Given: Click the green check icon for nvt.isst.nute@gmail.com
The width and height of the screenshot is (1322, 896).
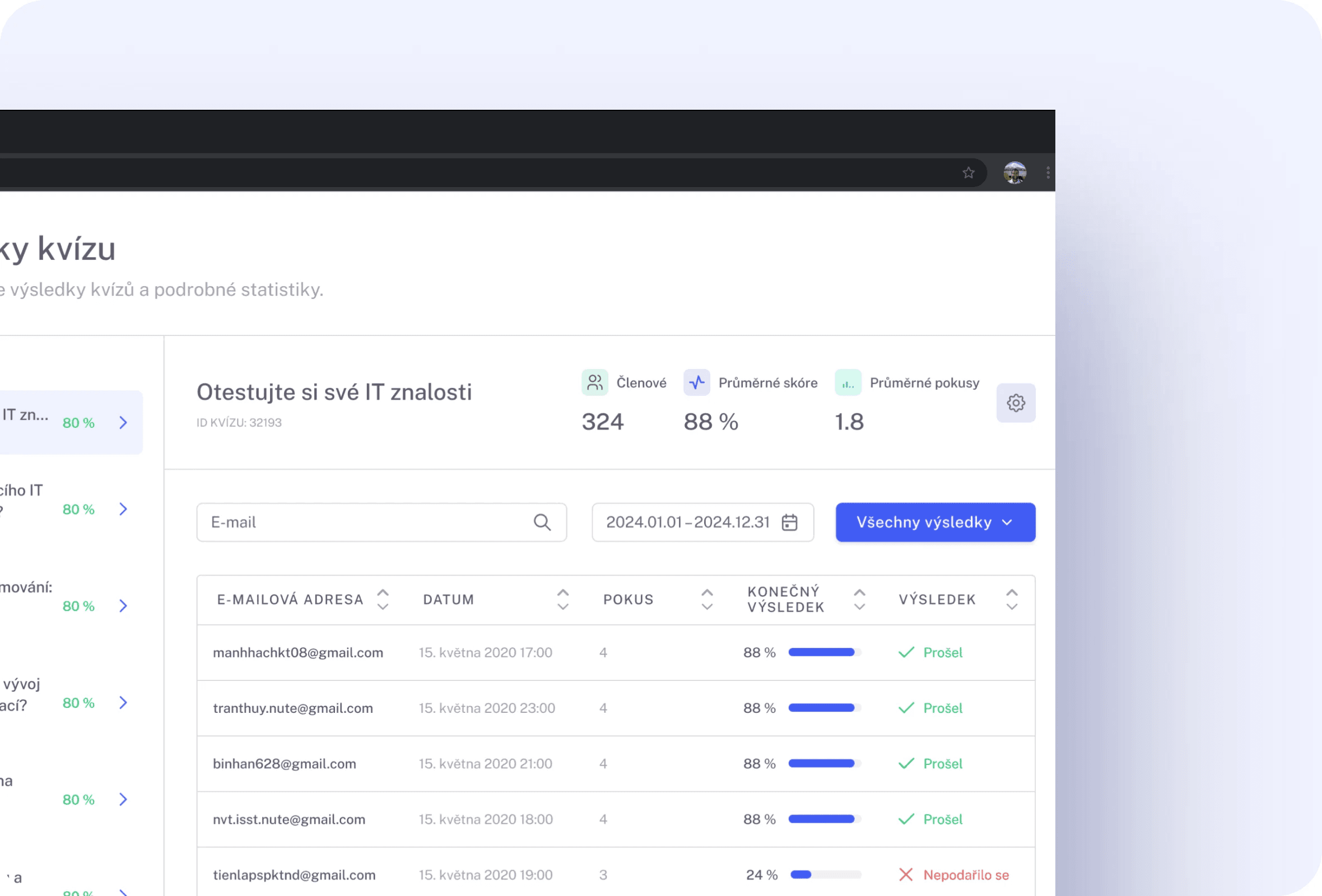Looking at the screenshot, I should tap(906, 819).
